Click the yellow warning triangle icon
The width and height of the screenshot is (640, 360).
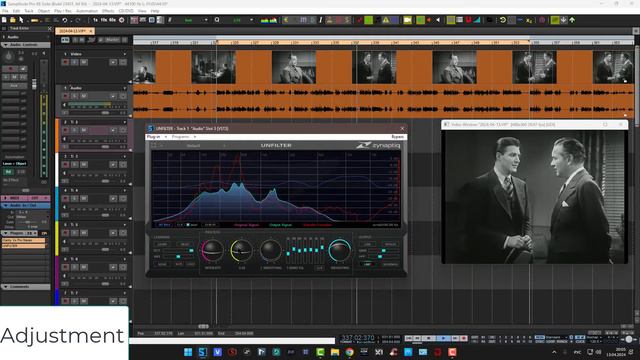(386, 20)
